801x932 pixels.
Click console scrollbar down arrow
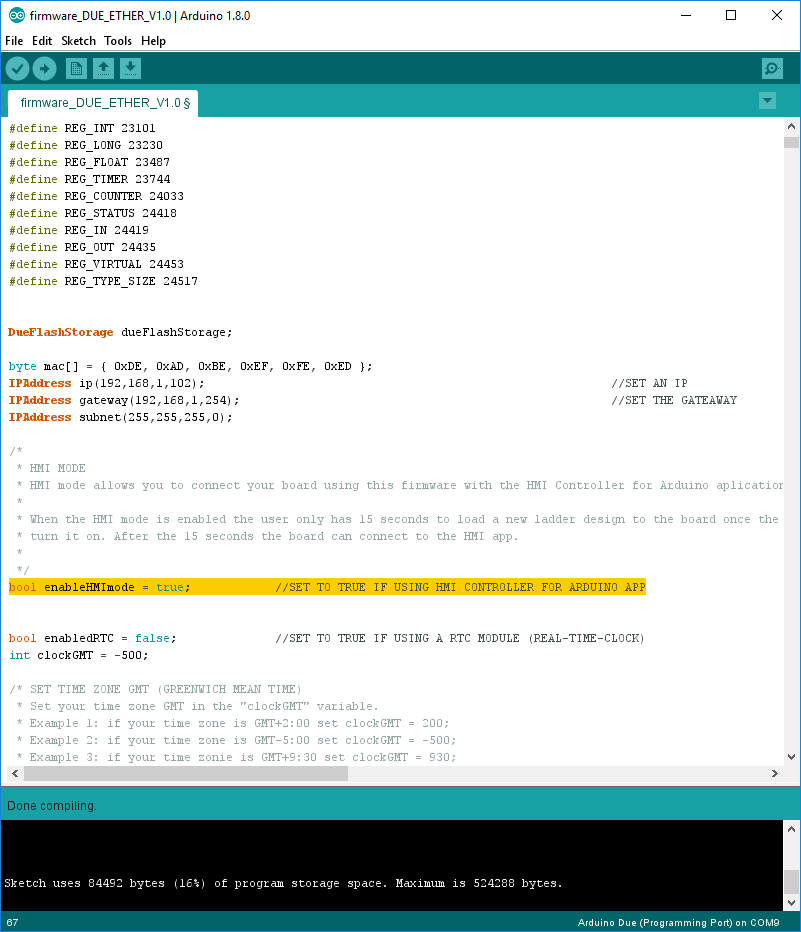791,902
